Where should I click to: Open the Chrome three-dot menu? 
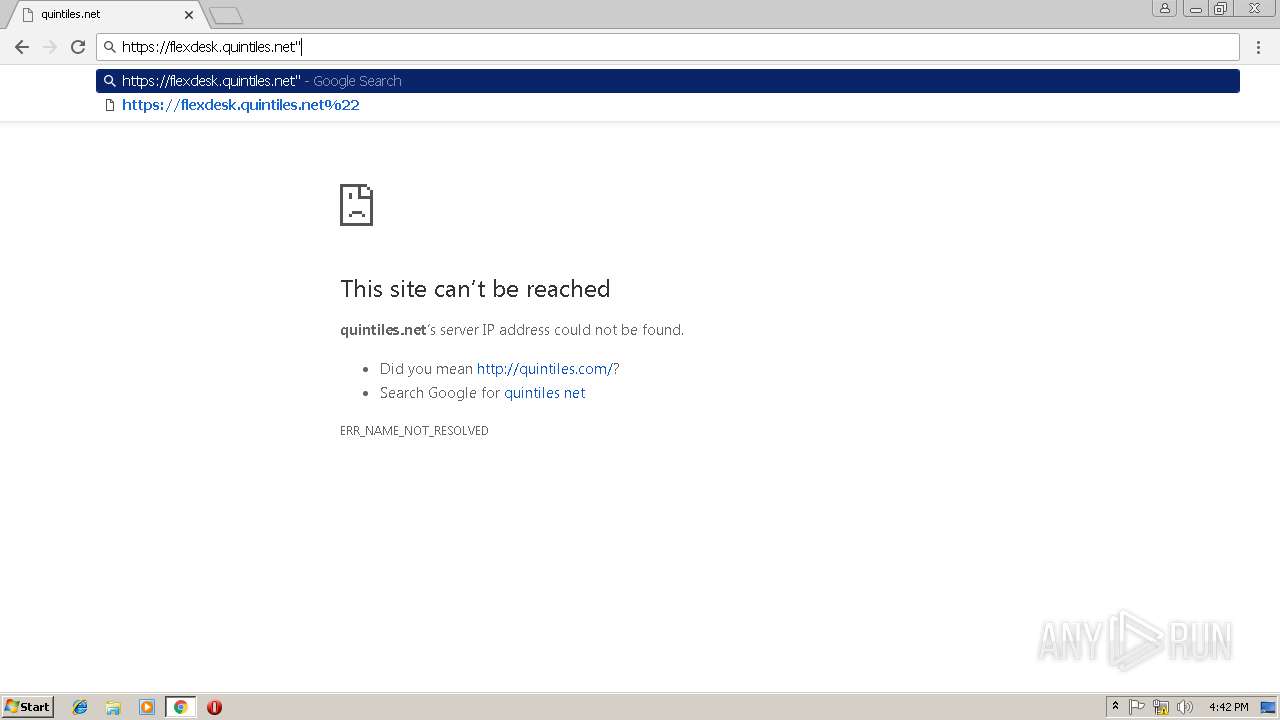[1258, 47]
